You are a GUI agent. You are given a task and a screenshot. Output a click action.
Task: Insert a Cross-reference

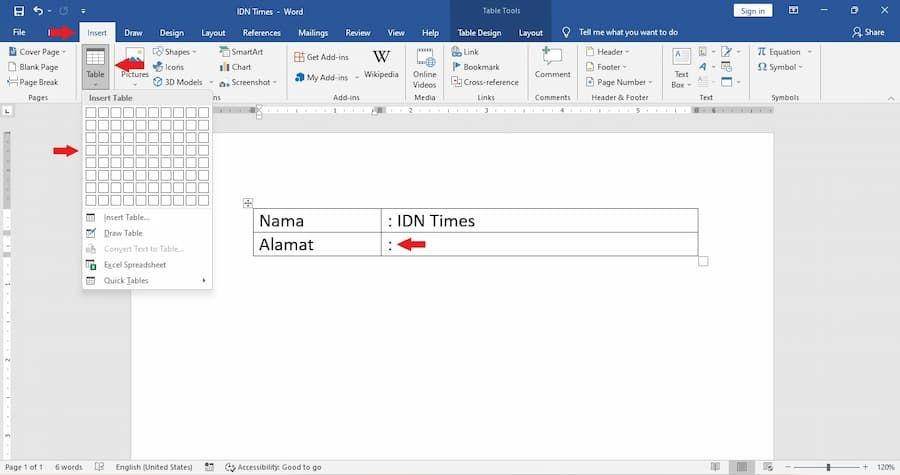click(485, 82)
